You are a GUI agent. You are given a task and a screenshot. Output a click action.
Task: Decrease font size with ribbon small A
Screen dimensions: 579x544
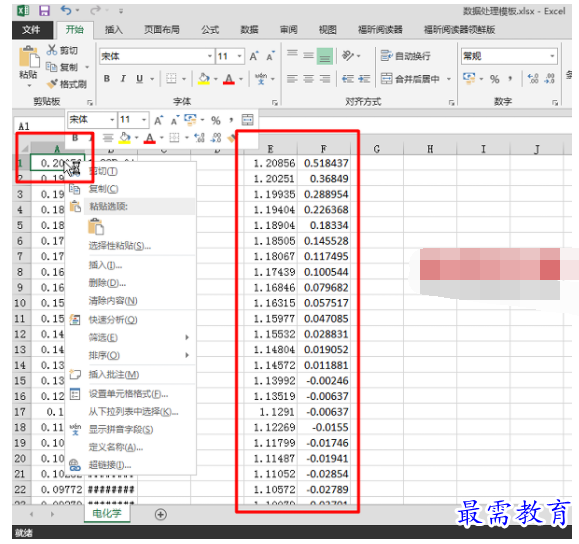pos(270,57)
